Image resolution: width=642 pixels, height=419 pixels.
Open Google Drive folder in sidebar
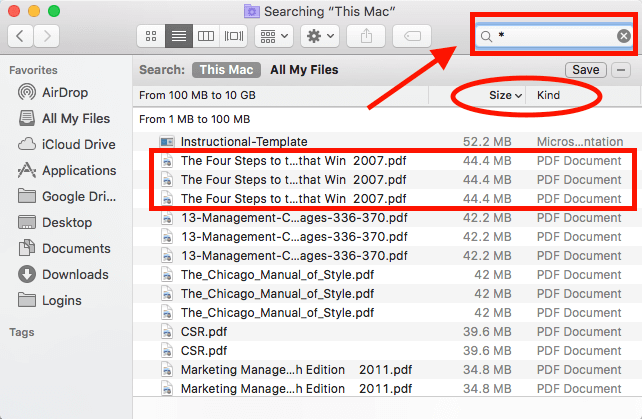click(x=67, y=196)
